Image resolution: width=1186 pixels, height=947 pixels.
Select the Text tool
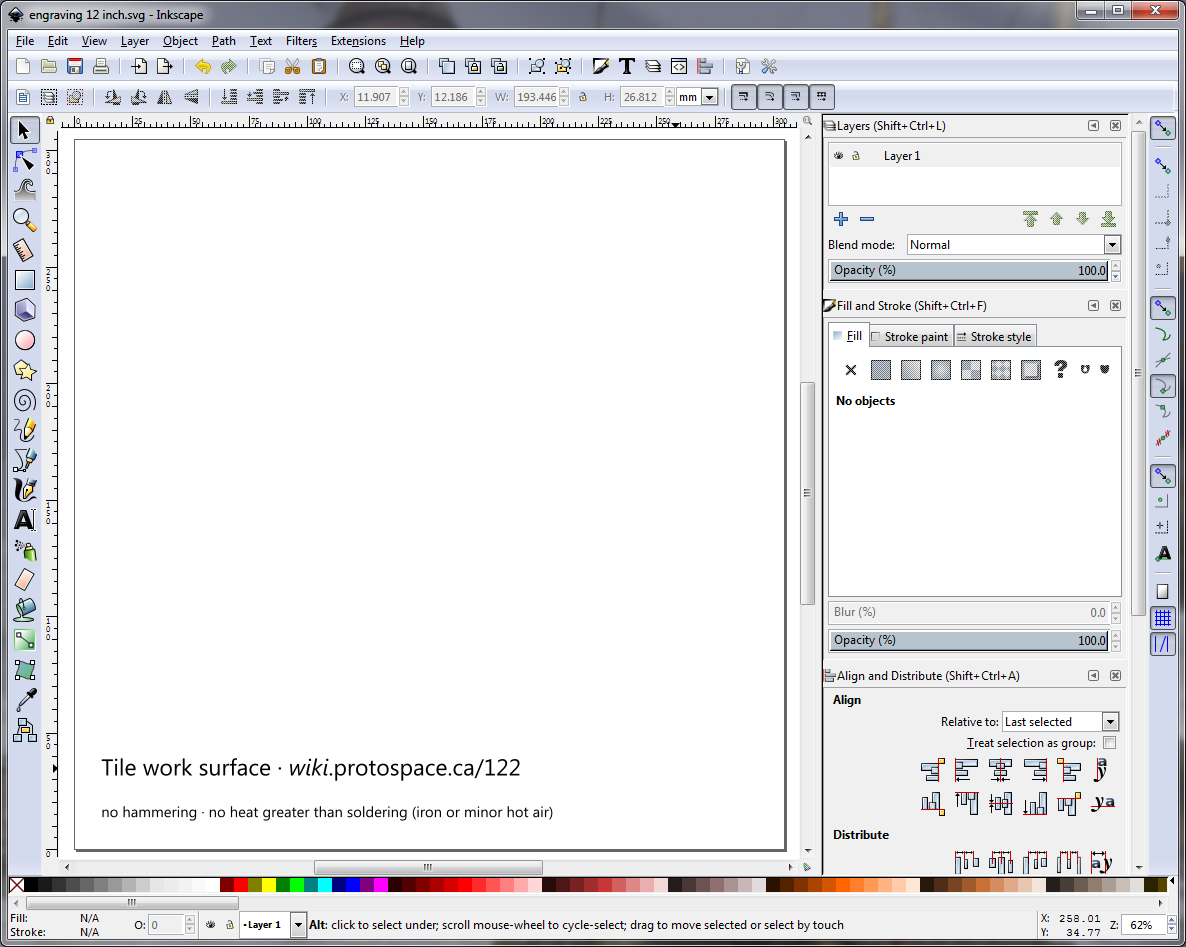(x=24, y=520)
